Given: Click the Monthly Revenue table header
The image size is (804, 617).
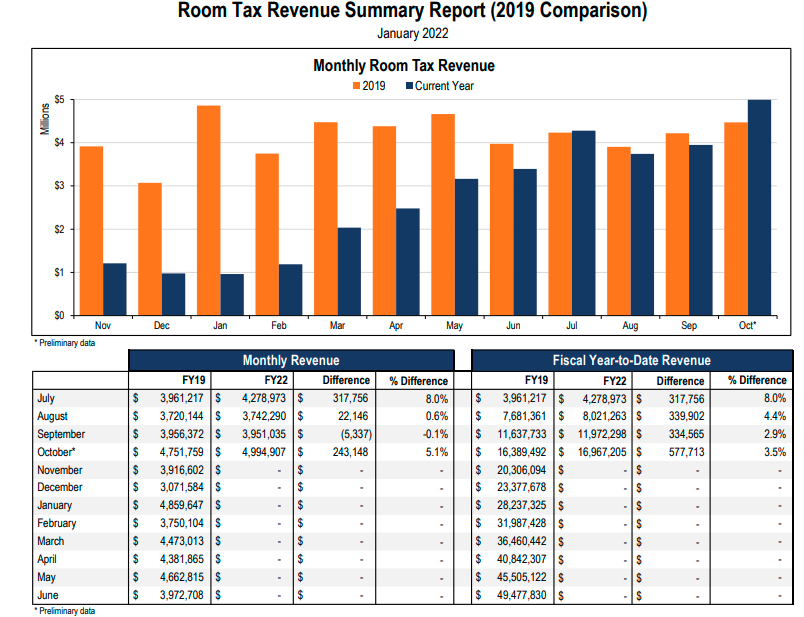Looking at the screenshot, I should click(x=291, y=360).
